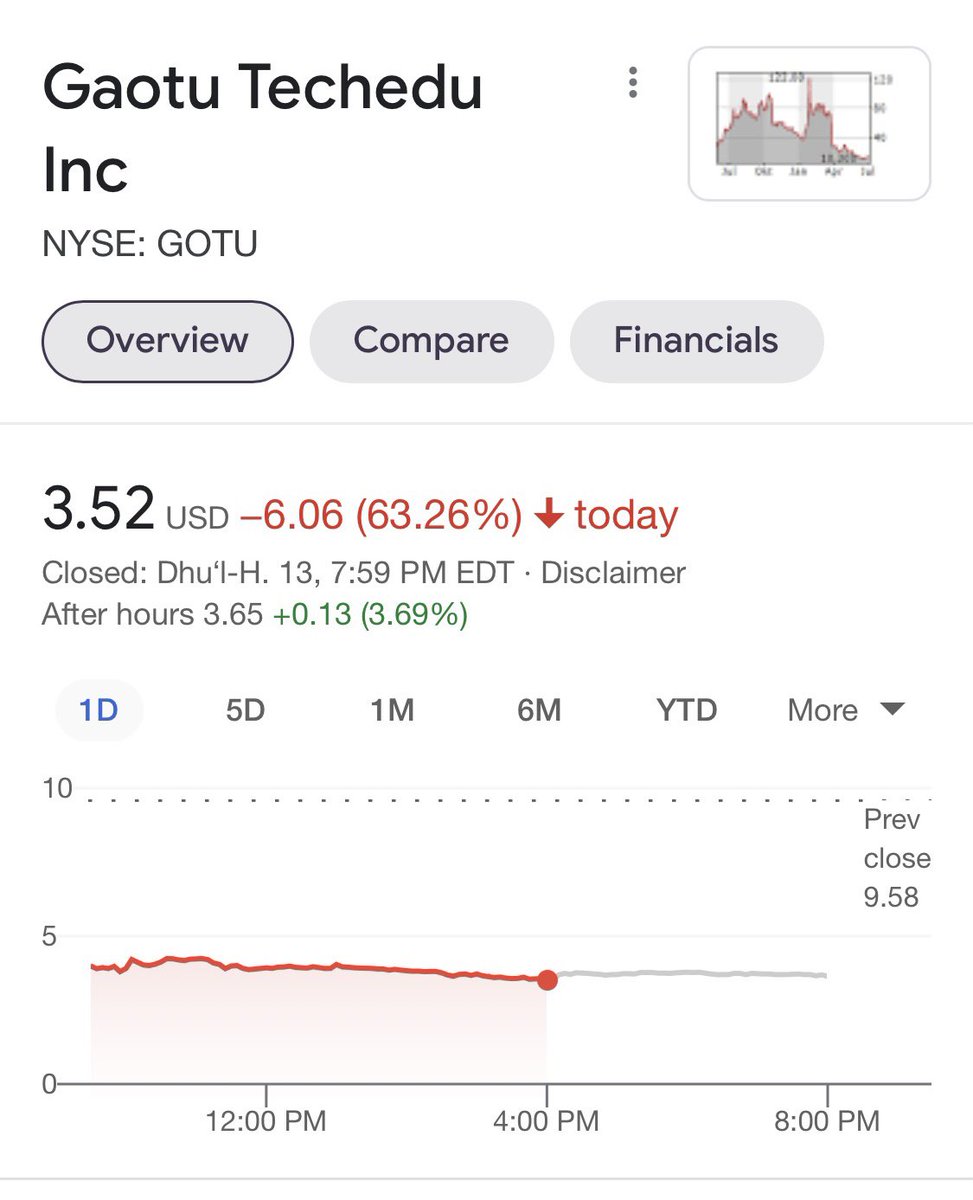Select the 5D chart range
This screenshot has width=973, height=1200.
point(245,711)
